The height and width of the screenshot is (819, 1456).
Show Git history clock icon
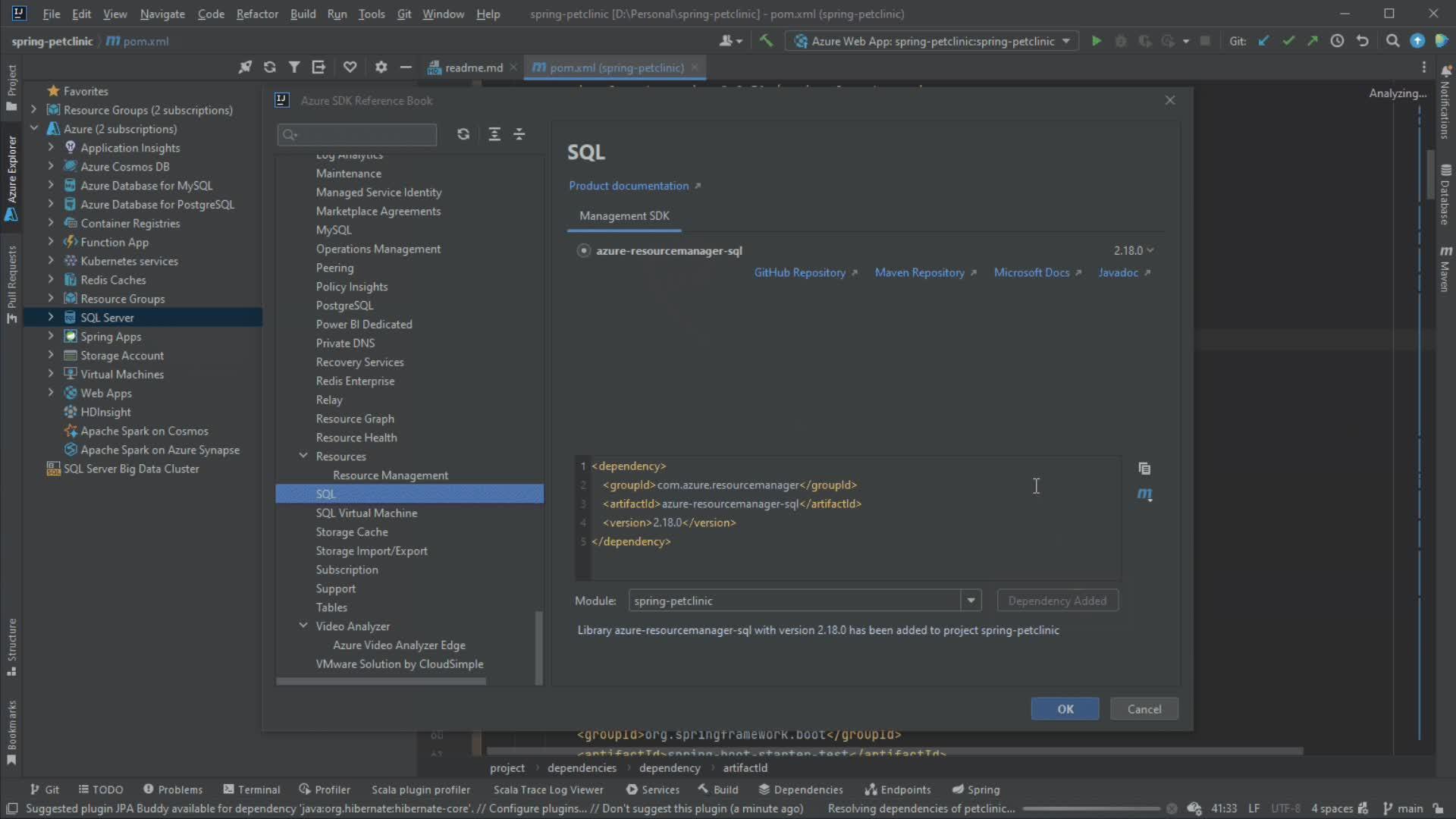1337,41
